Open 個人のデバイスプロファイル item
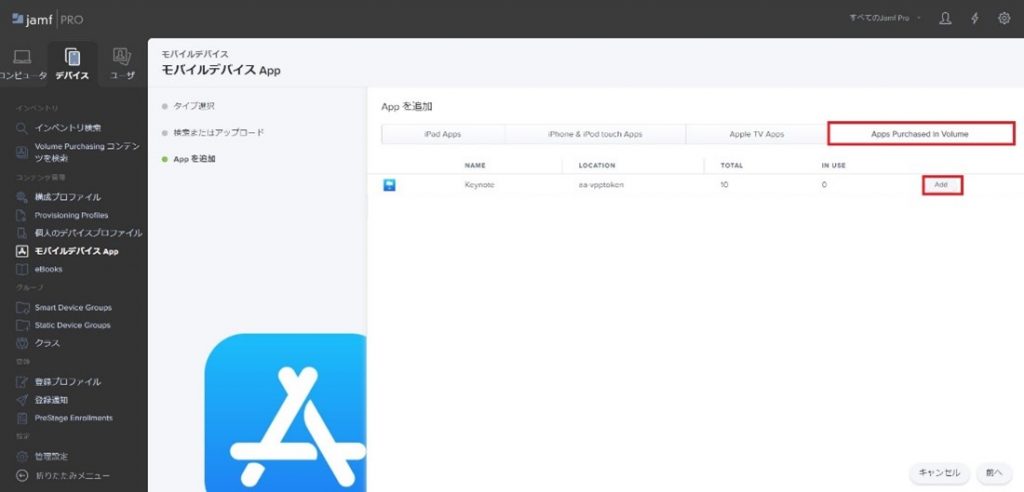This screenshot has width=1024, height=492. 88,233
